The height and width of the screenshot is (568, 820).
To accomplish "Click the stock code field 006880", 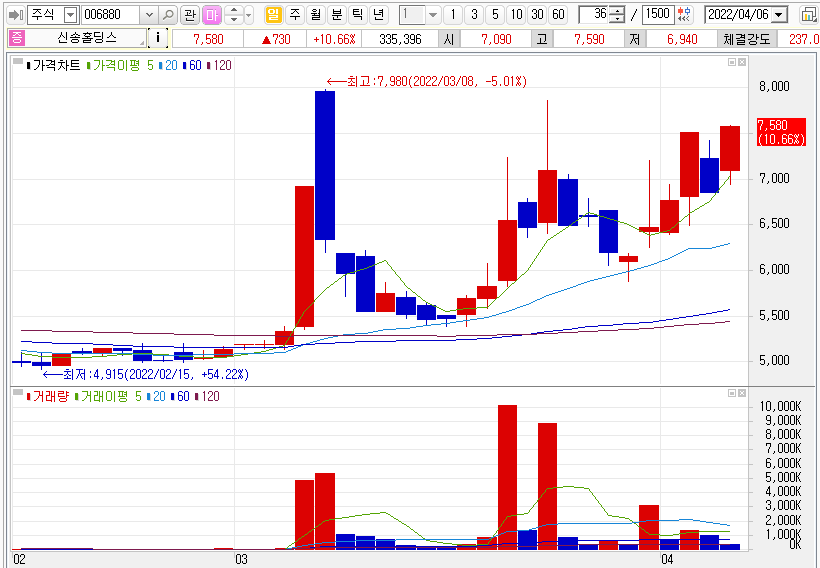I will [111, 15].
